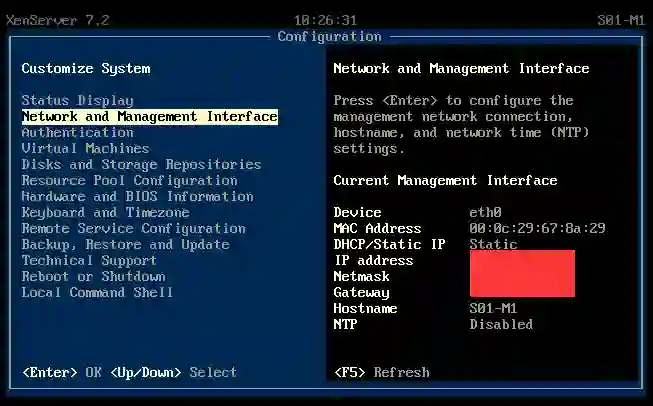The image size is (653, 406).
Task: Open Virtual Machines menu entry
Action: coord(85,149)
